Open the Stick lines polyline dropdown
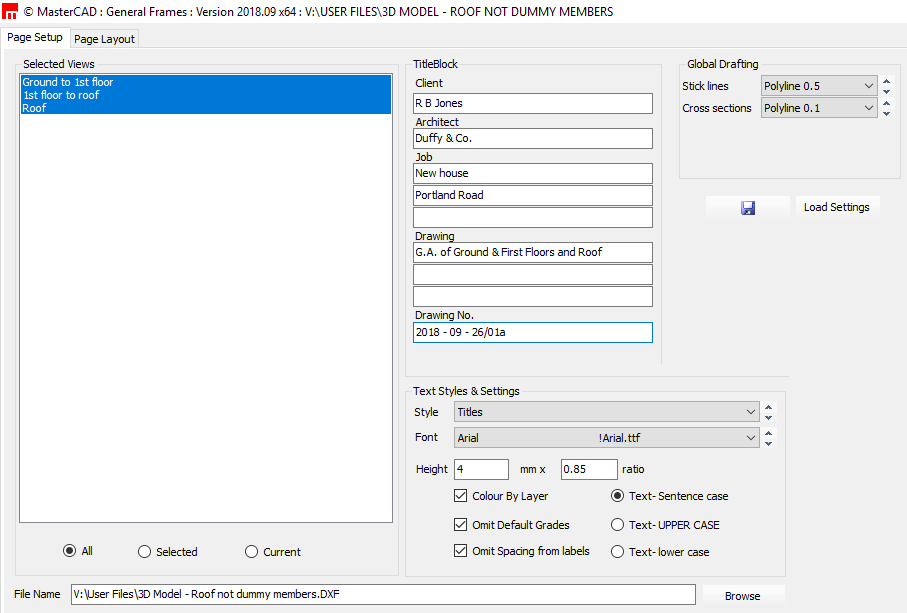The height and width of the screenshot is (613, 907). pyautogui.click(x=819, y=86)
